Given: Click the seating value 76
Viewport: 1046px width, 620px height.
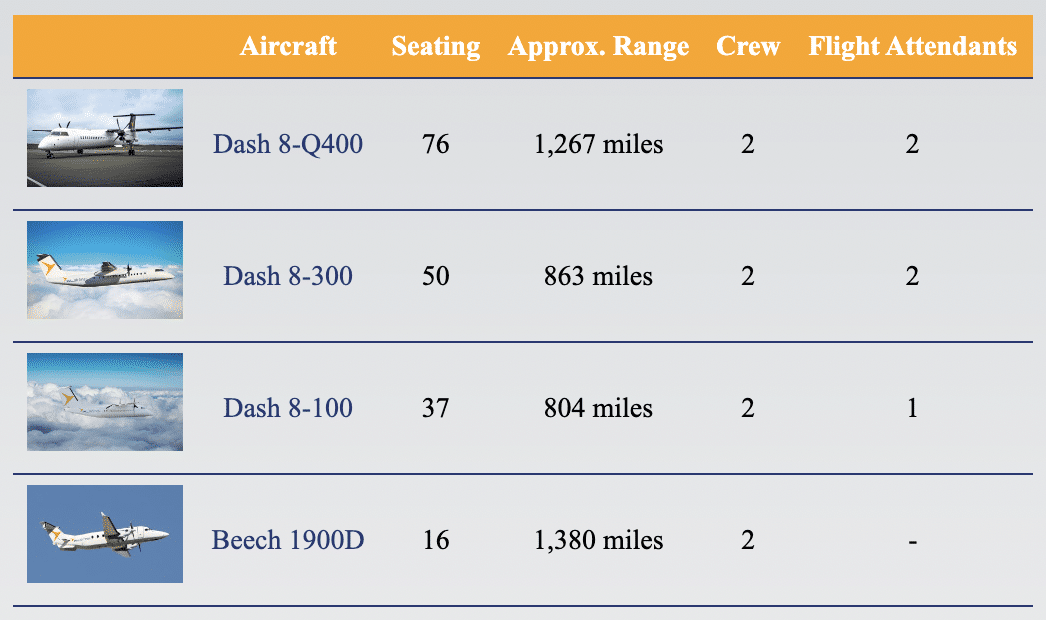Looking at the screenshot, I should [x=436, y=144].
